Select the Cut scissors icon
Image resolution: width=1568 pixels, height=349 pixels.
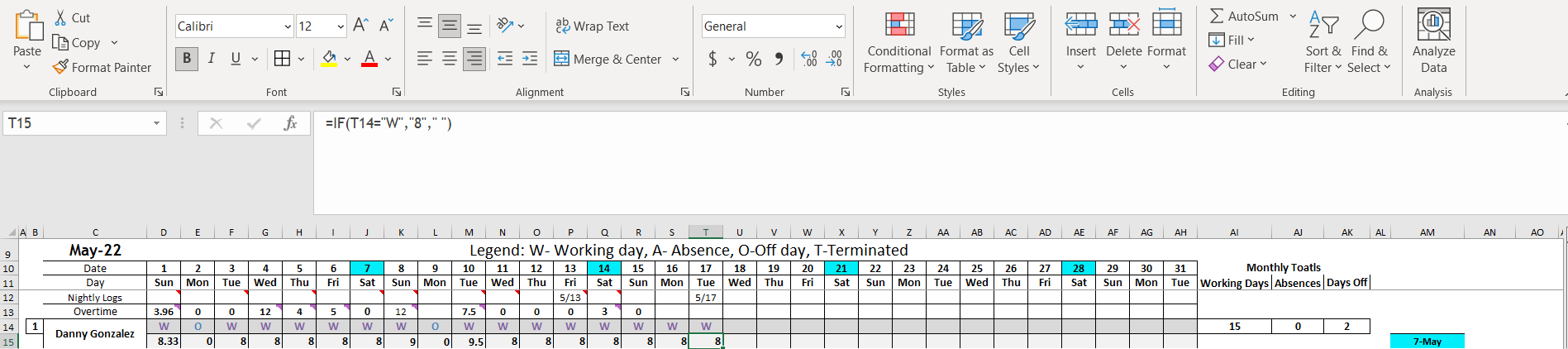click(60, 17)
